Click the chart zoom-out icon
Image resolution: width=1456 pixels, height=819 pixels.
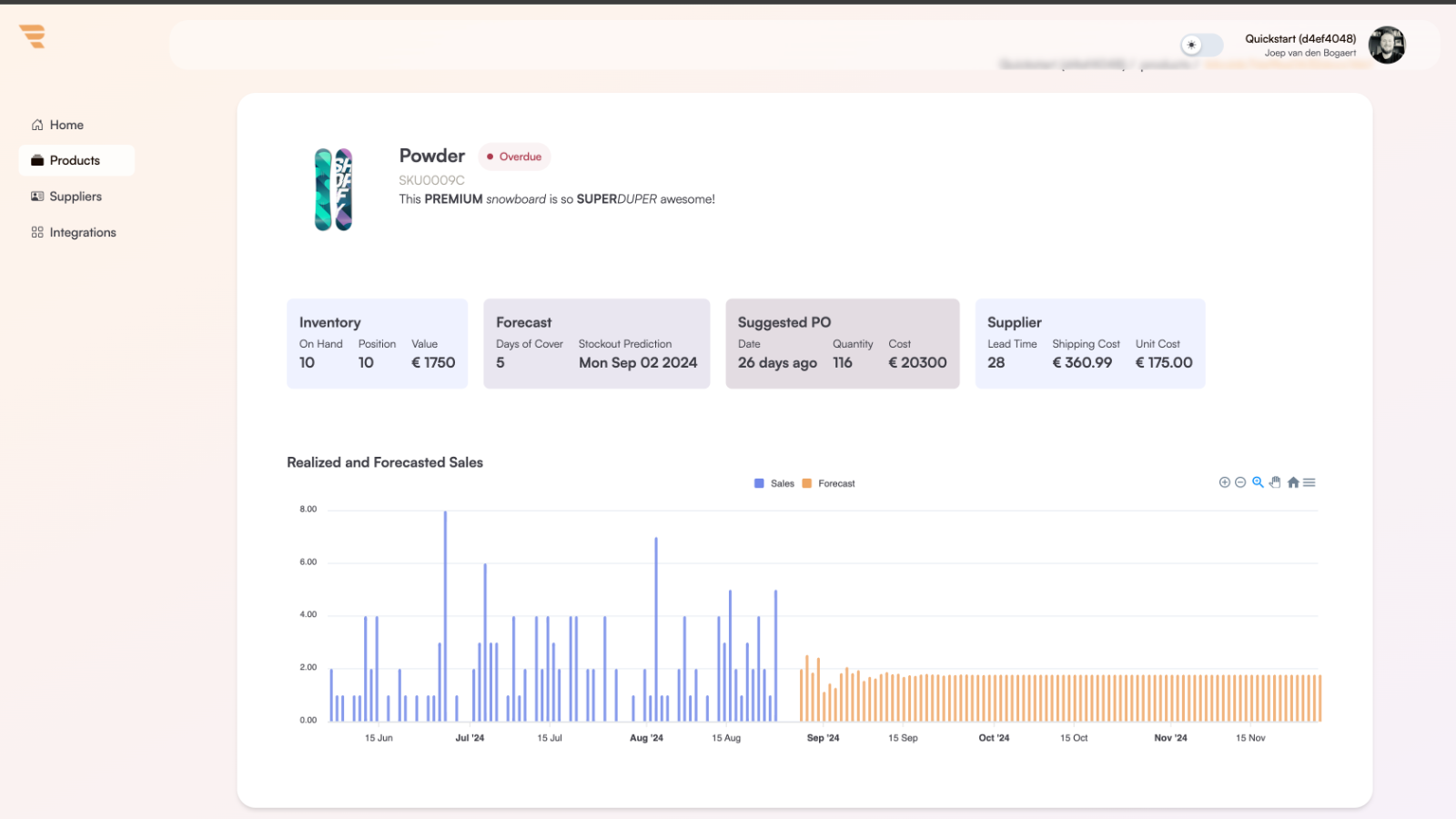pos(1240,482)
